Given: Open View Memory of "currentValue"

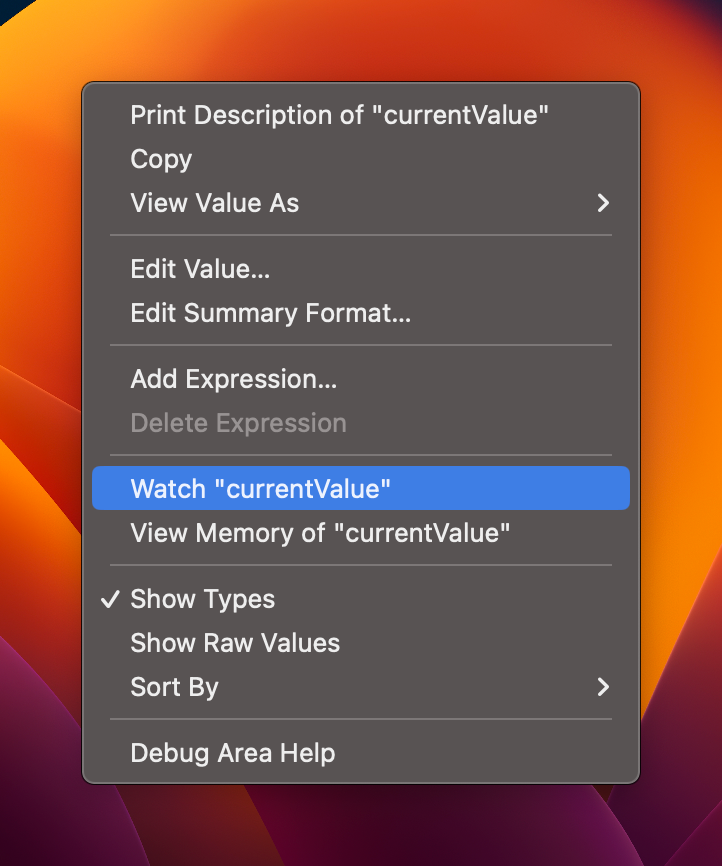Looking at the screenshot, I should [320, 533].
